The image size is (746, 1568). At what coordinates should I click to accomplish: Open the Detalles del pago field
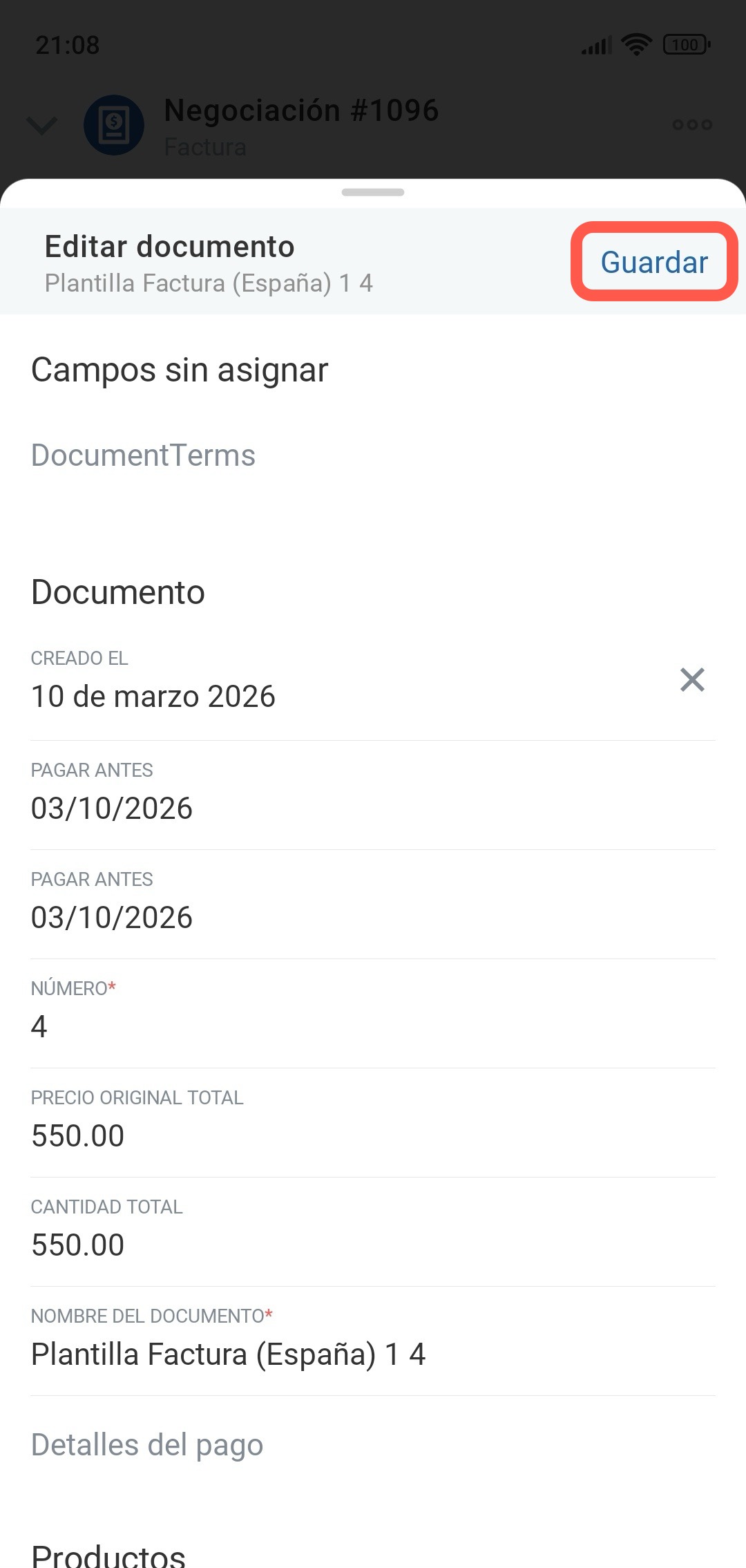click(x=147, y=1444)
